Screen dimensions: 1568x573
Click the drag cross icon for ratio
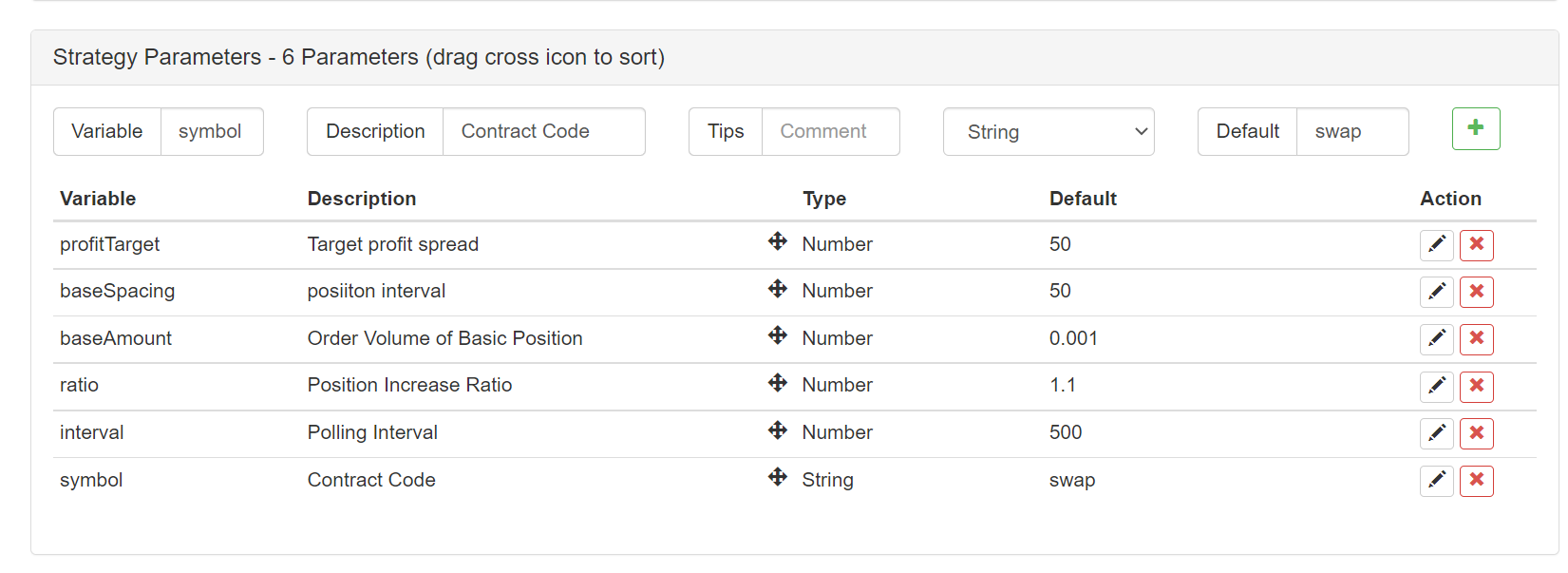click(x=778, y=383)
